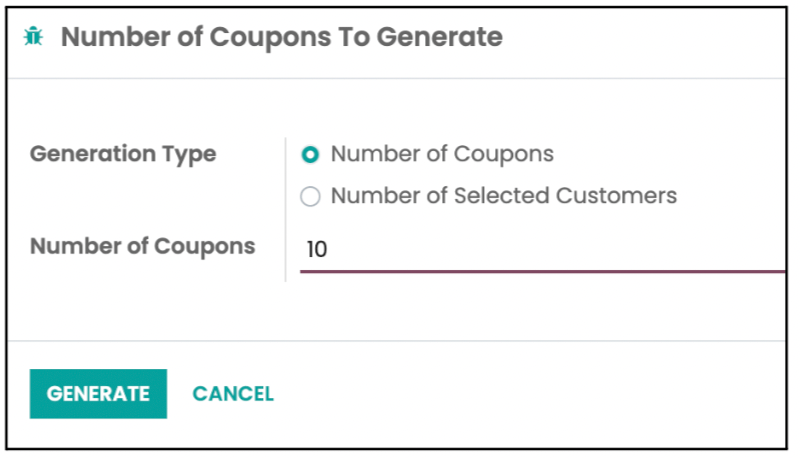Place cursor in the coupon quantity field
Viewport: 800px width, 458px height.
pyautogui.click(x=540, y=249)
